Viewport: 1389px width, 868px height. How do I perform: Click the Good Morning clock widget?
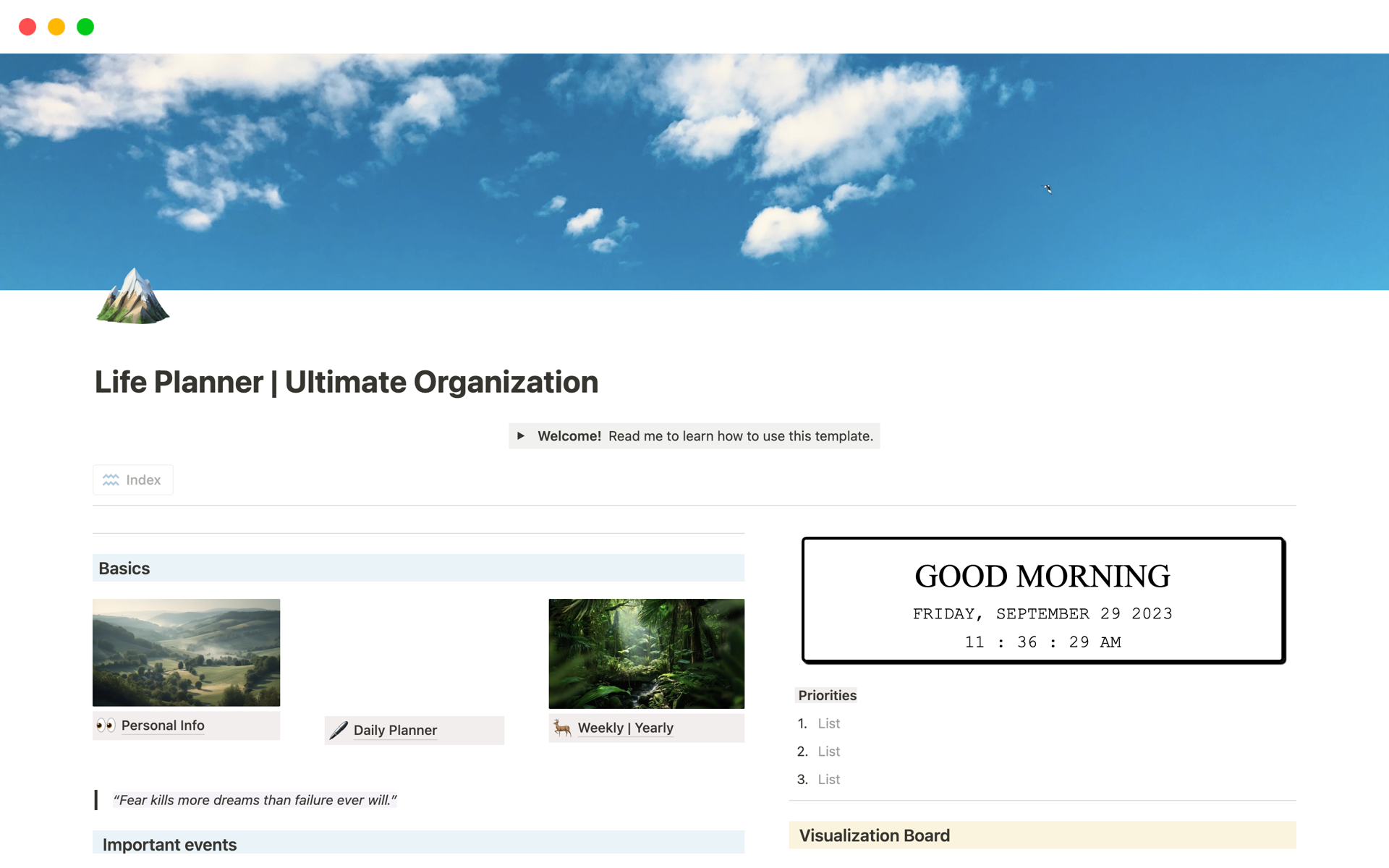tap(1042, 600)
